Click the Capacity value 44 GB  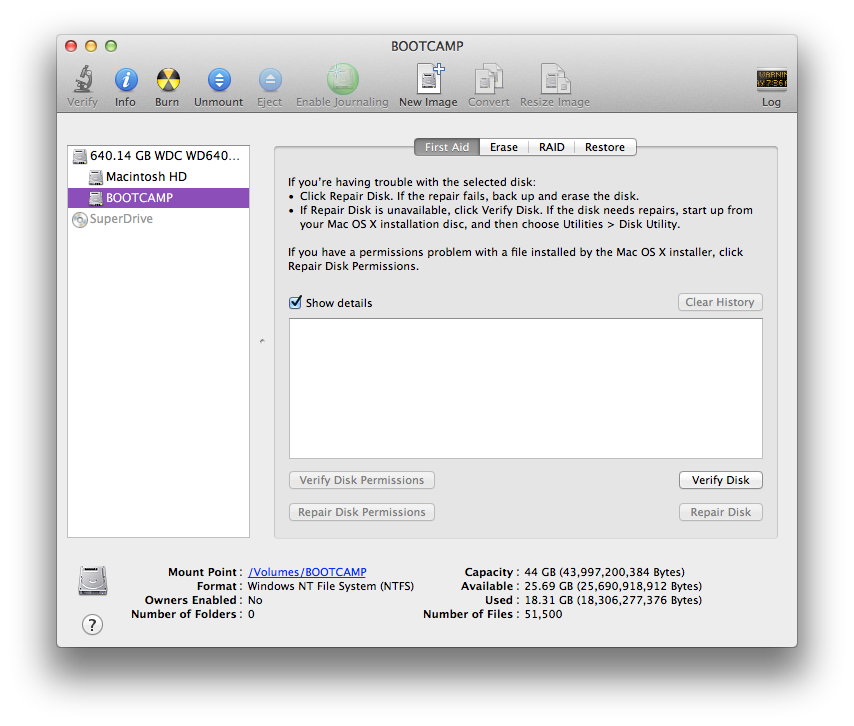[x=605, y=572]
